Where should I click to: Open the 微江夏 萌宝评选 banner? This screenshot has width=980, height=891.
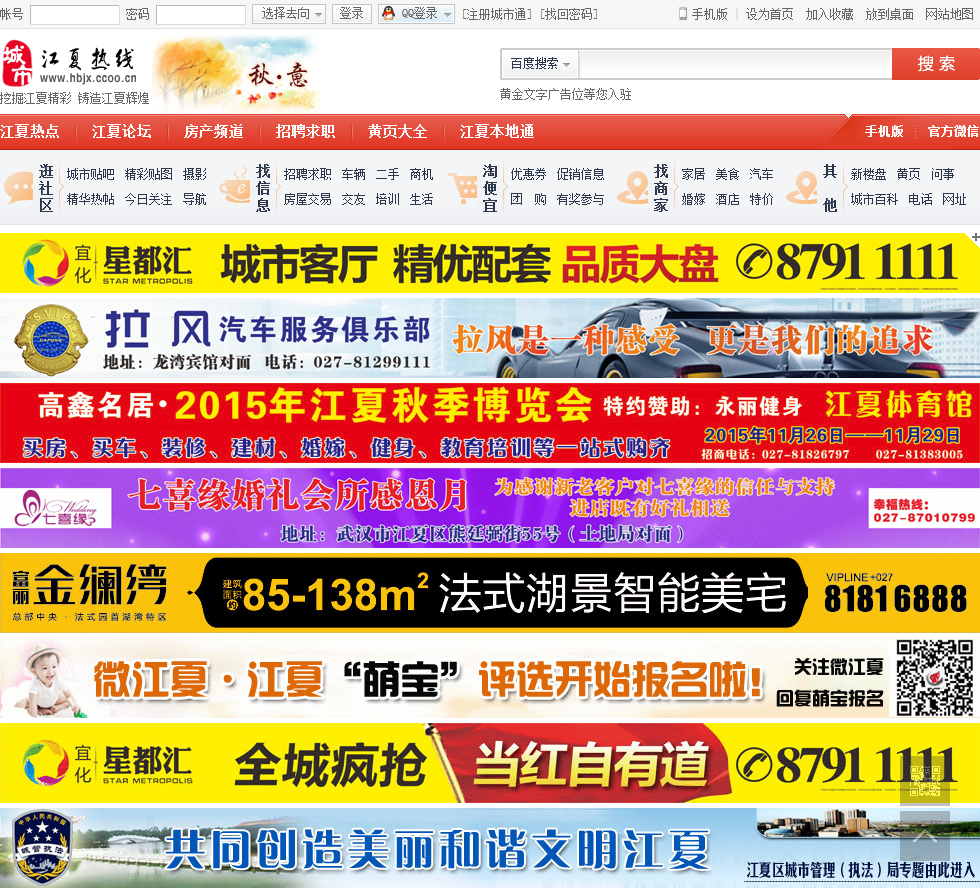[x=490, y=678]
